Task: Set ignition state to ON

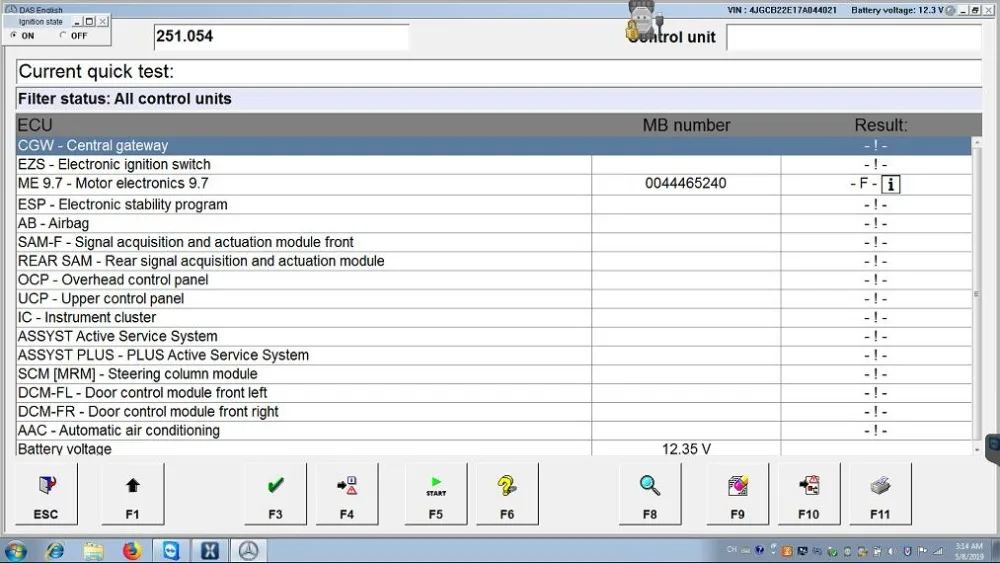Action: [x=14, y=36]
